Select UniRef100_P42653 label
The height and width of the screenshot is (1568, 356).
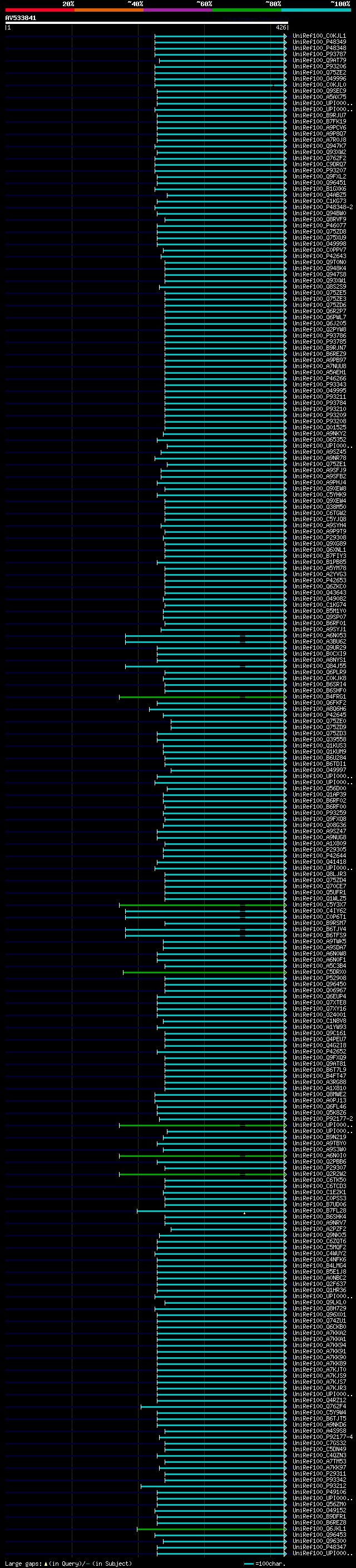point(319,580)
